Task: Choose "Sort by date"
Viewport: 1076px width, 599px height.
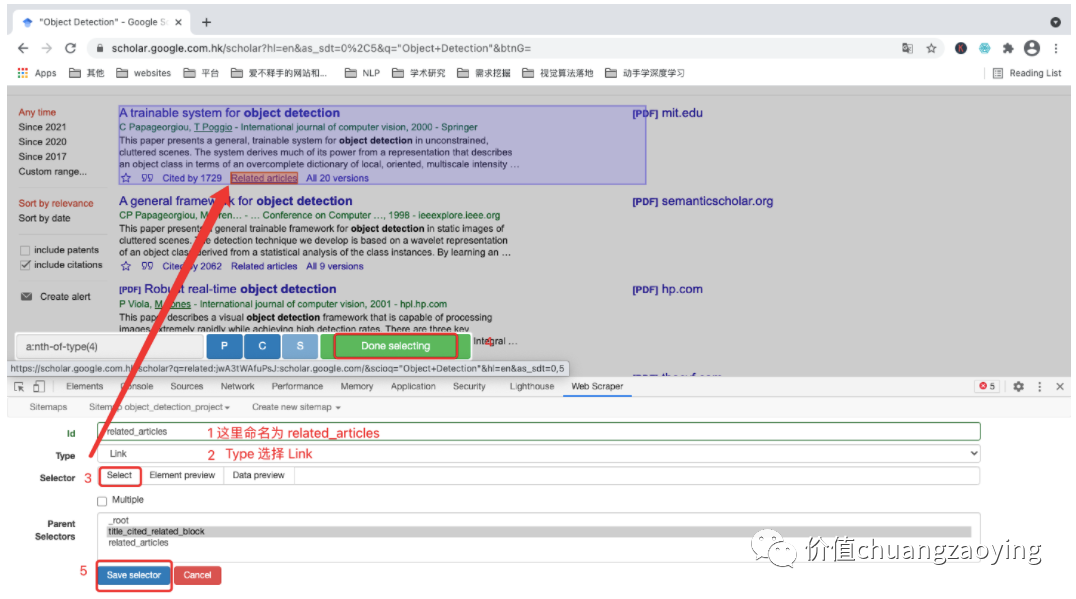Action: pos(45,218)
